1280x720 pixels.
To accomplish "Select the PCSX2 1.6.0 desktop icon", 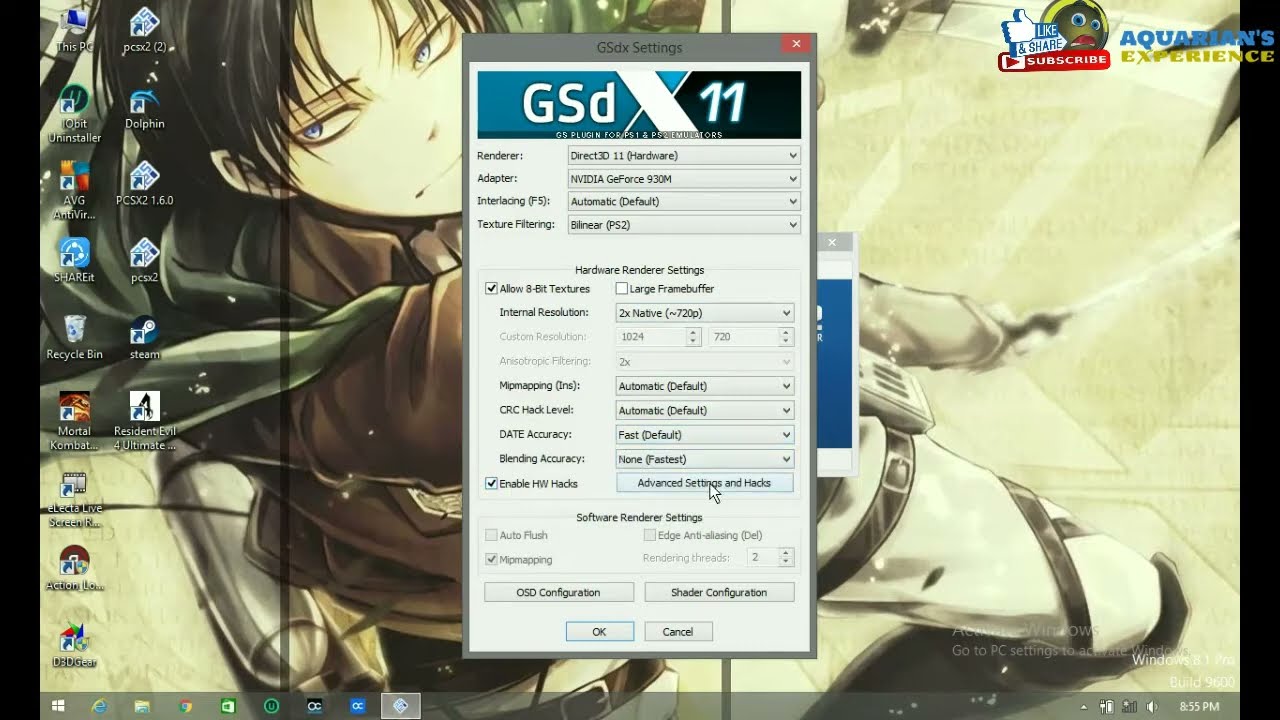I will [x=145, y=183].
